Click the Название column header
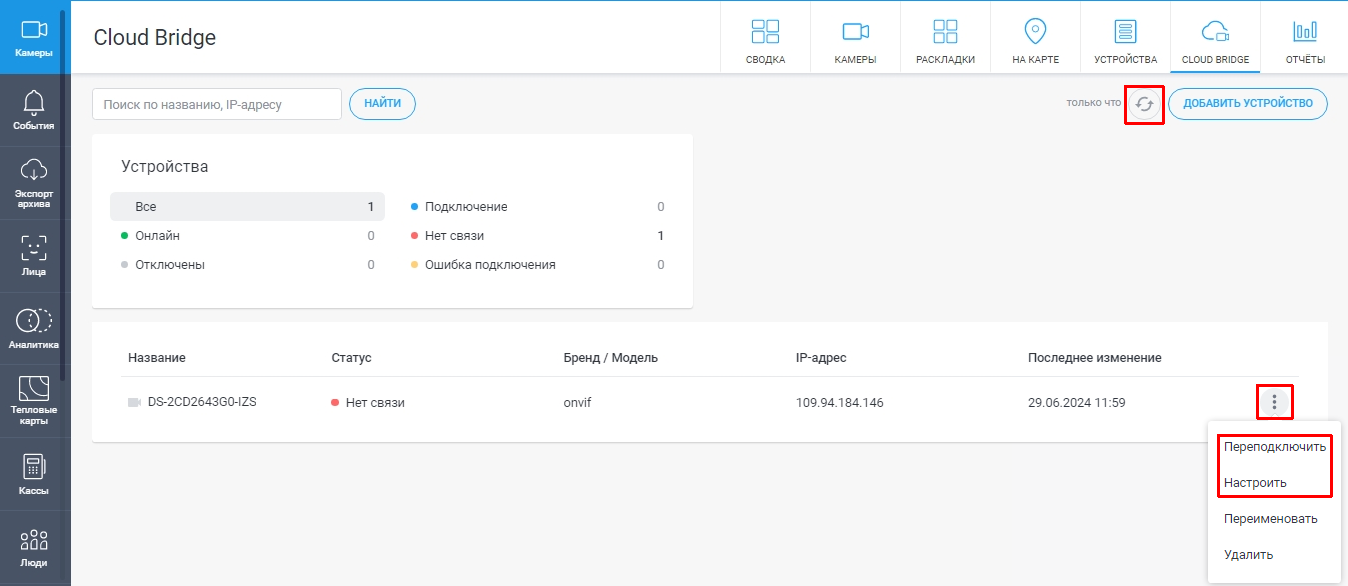The width and height of the screenshot is (1348, 586). coord(157,358)
